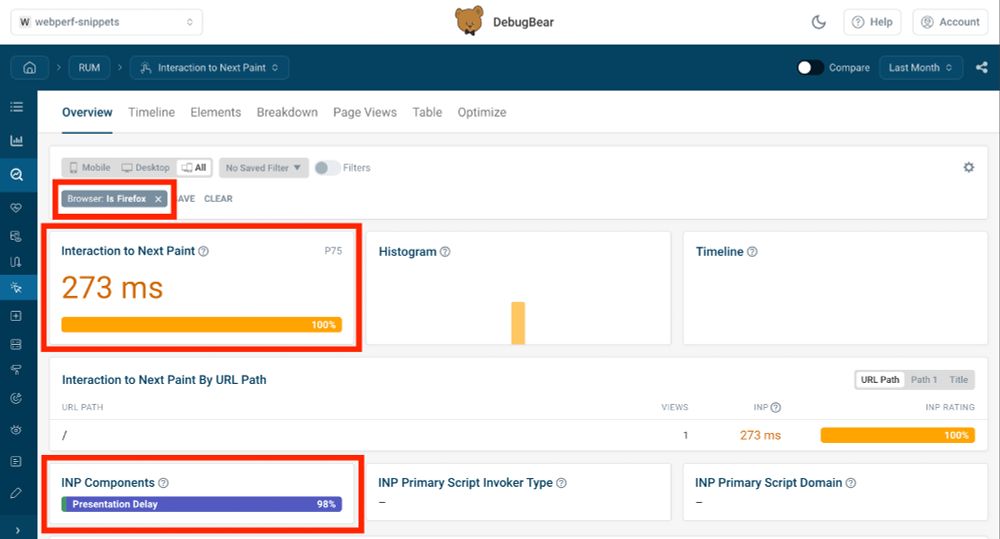Open the Last Month date range dropdown

click(x=920, y=68)
